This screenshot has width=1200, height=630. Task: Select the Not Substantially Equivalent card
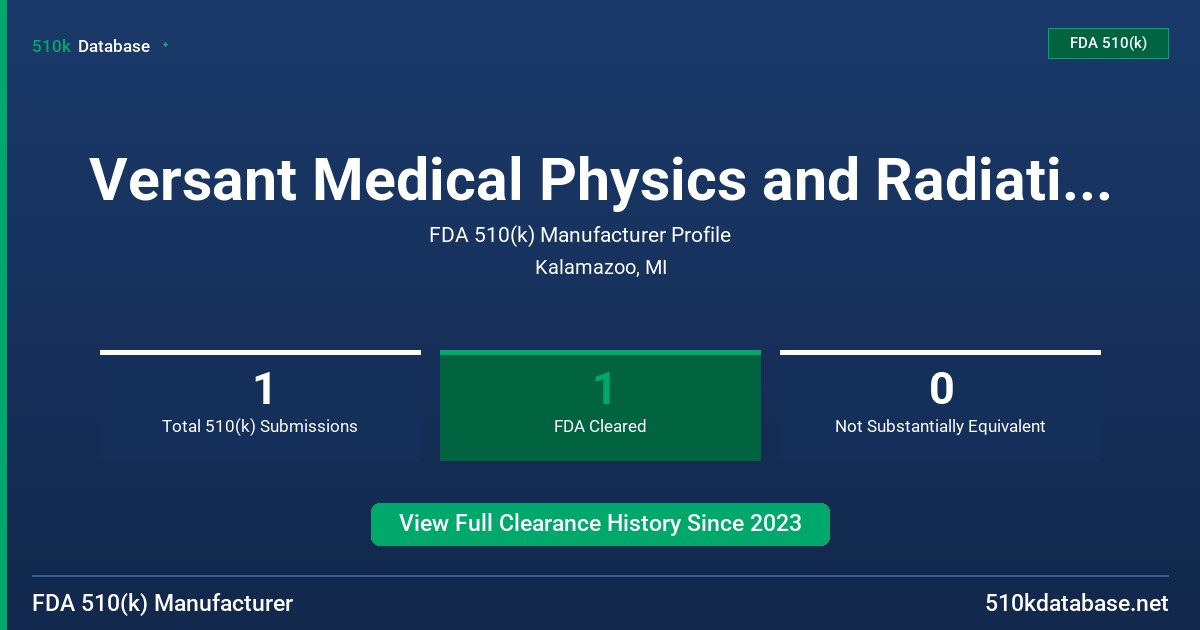[x=940, y=405]
